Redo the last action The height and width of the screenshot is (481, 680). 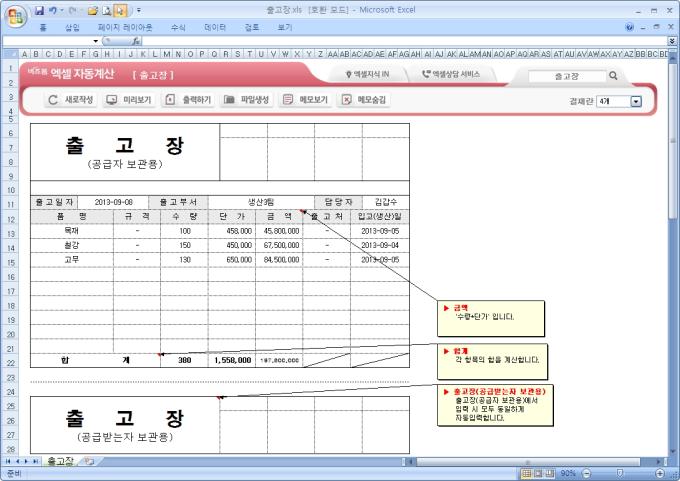coord(72,10)
